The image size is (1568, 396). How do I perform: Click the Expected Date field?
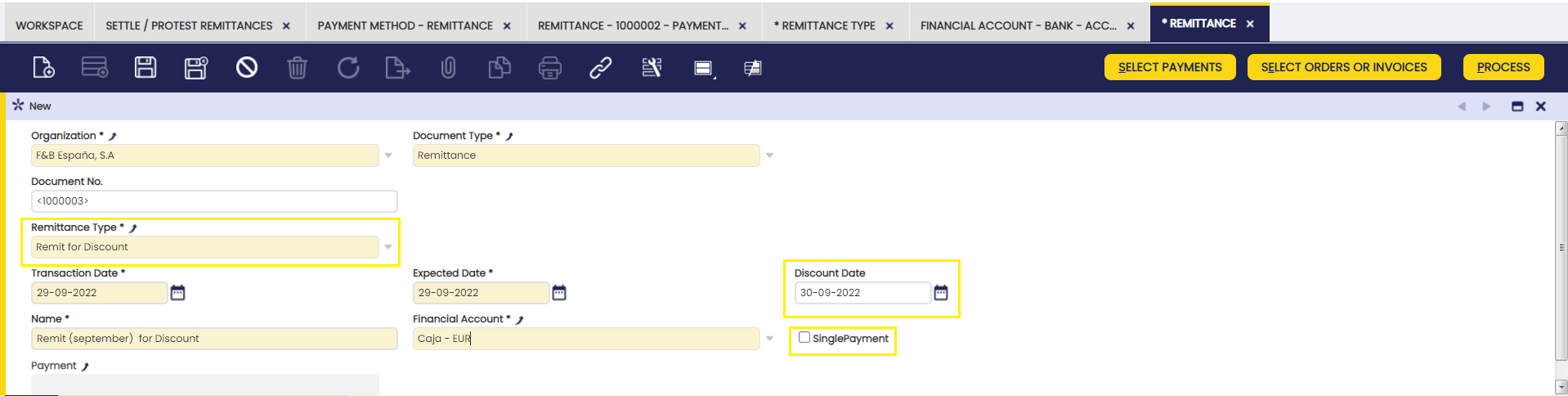click(481, 293)
